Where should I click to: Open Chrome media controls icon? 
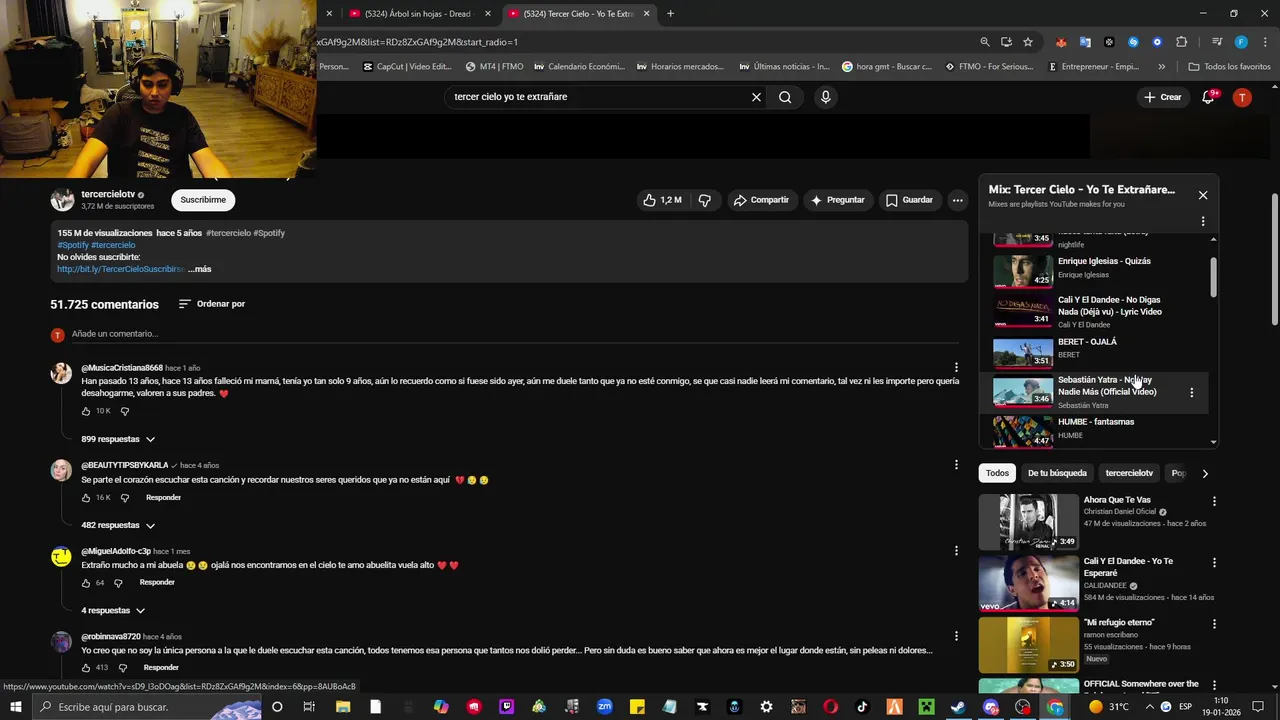pyautogui.click(x=1217, y=42)
